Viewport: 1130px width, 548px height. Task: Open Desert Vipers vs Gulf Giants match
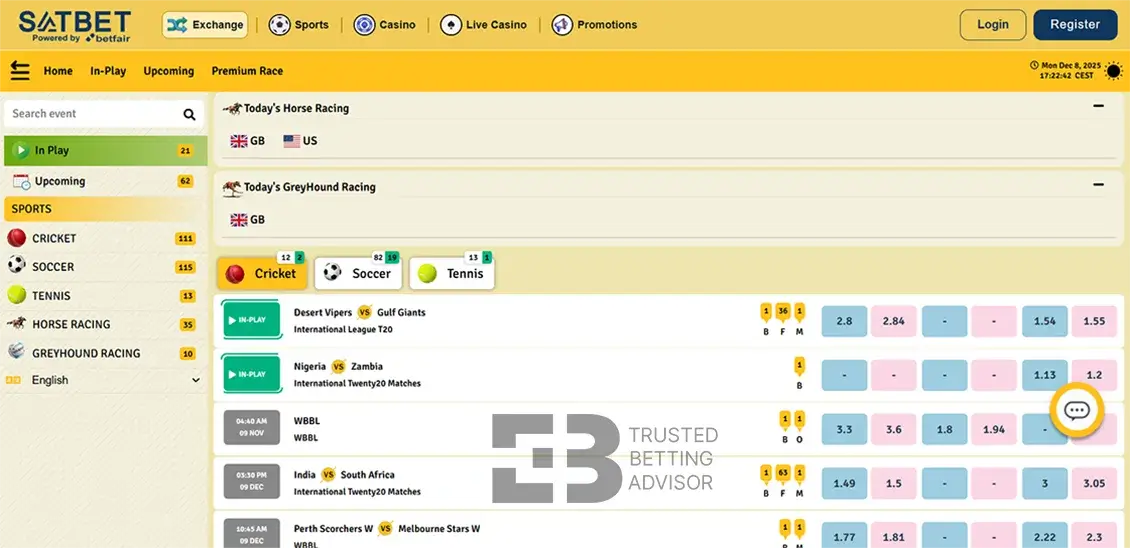[360, 312]
